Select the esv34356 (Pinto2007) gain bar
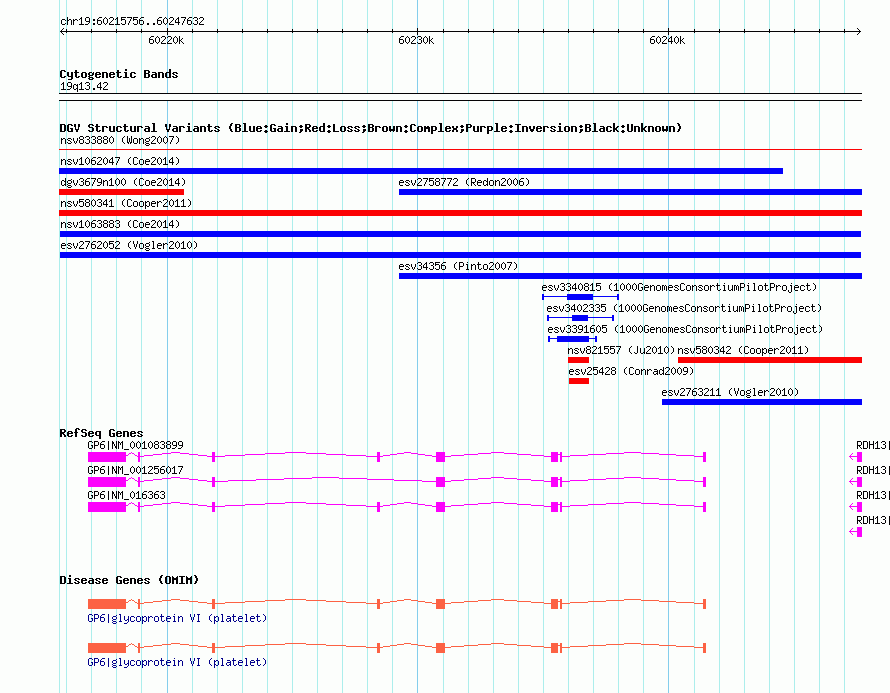The image size is (890, 693). click(x=630, y=276)
